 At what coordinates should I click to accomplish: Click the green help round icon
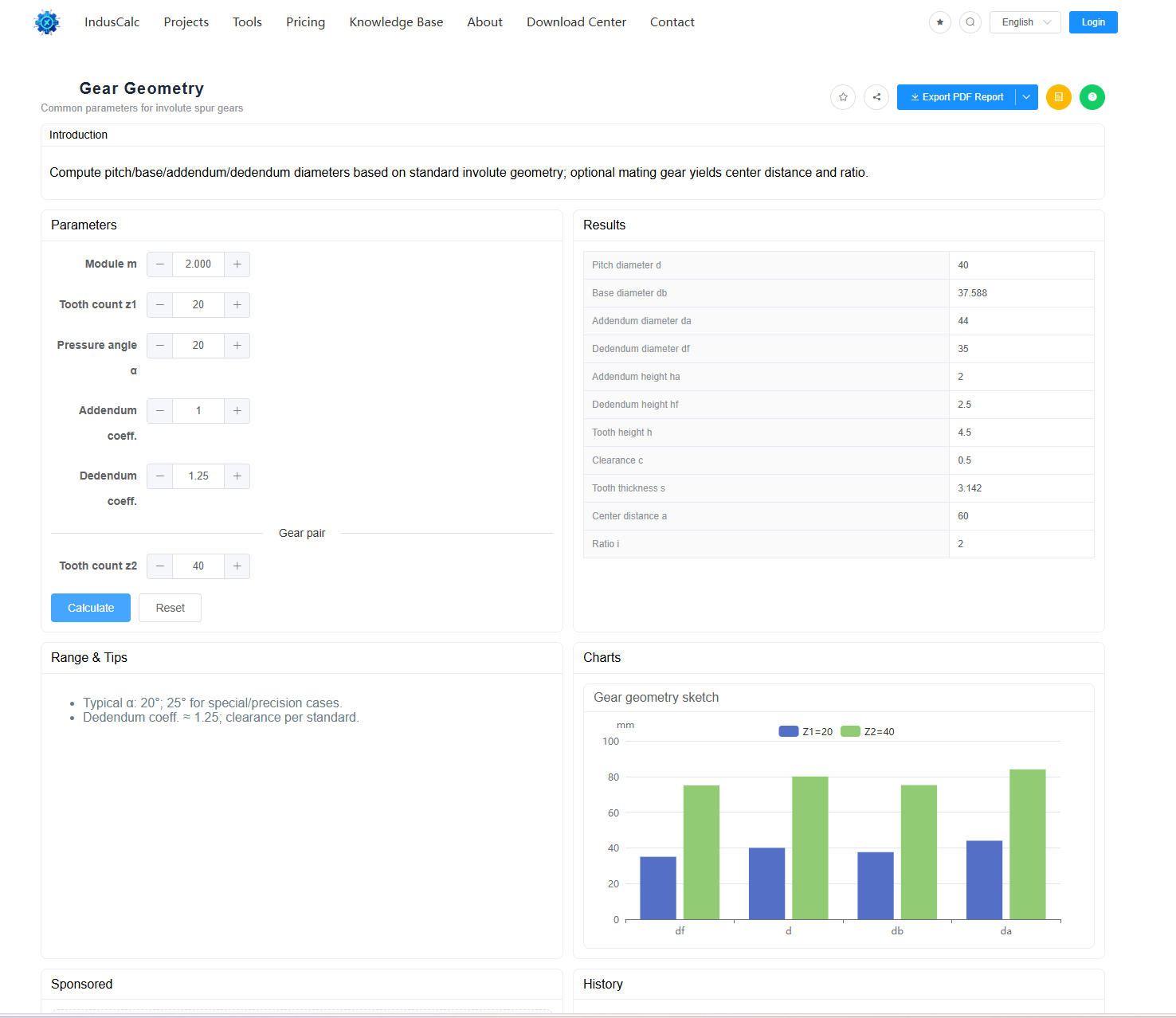point(1092,97)
